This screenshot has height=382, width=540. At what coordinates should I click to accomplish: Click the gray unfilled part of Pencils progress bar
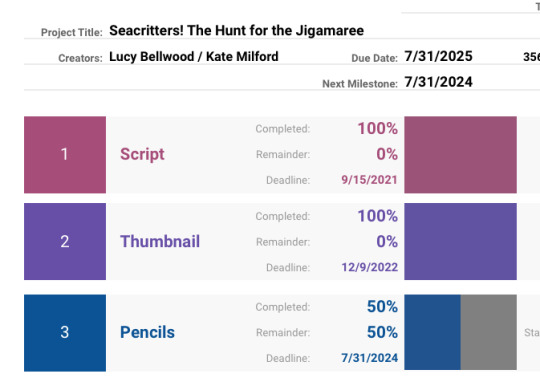(x=489, y=332)
